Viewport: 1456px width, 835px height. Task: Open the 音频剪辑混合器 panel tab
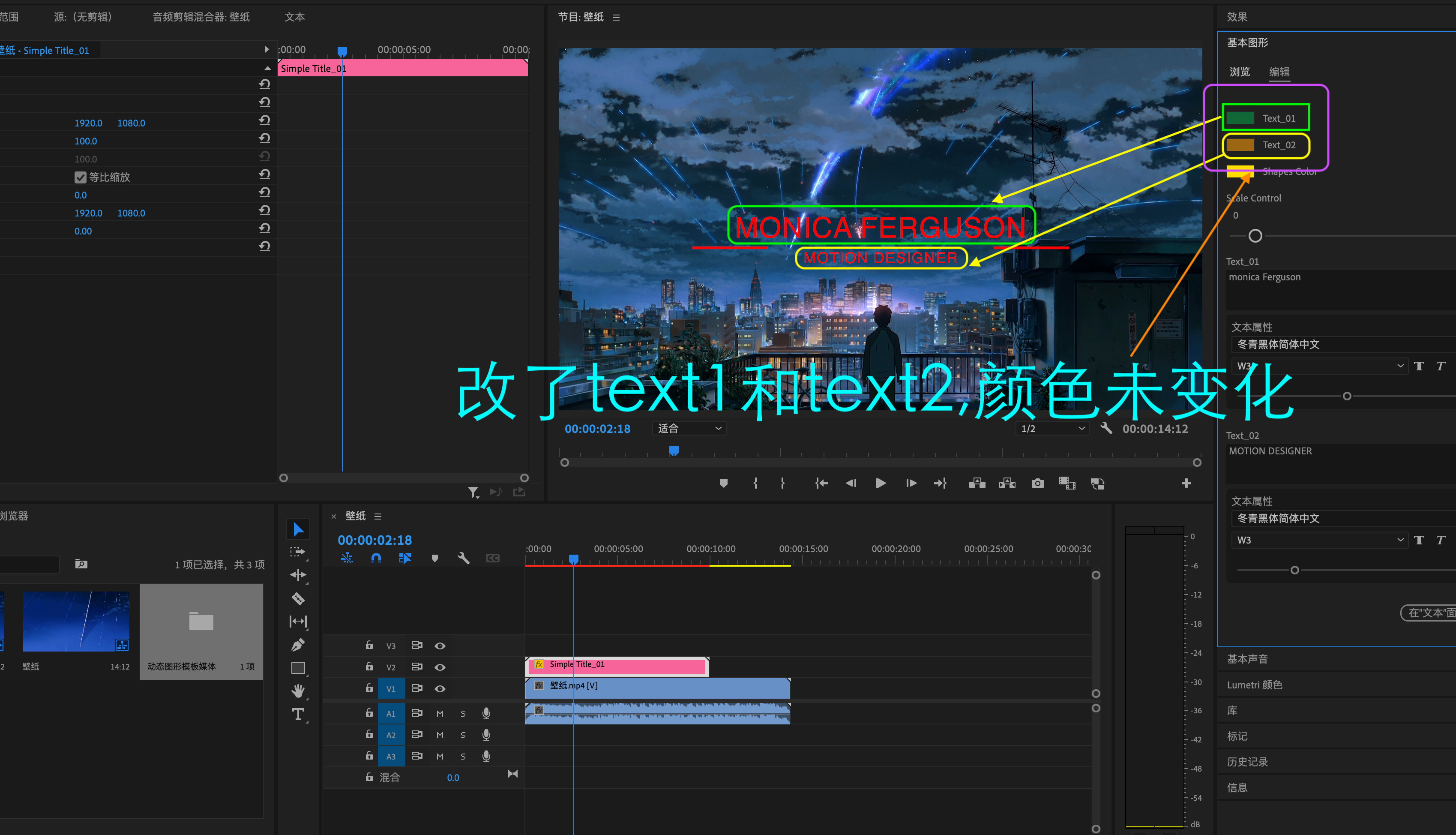click(201, 17)
